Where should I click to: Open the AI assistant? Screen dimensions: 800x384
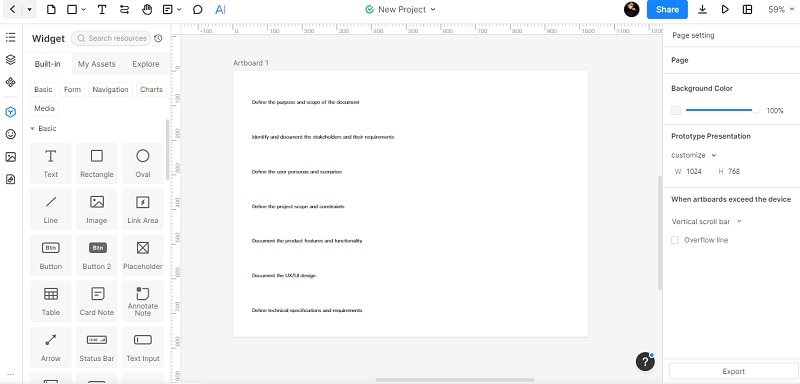point(220,9)
